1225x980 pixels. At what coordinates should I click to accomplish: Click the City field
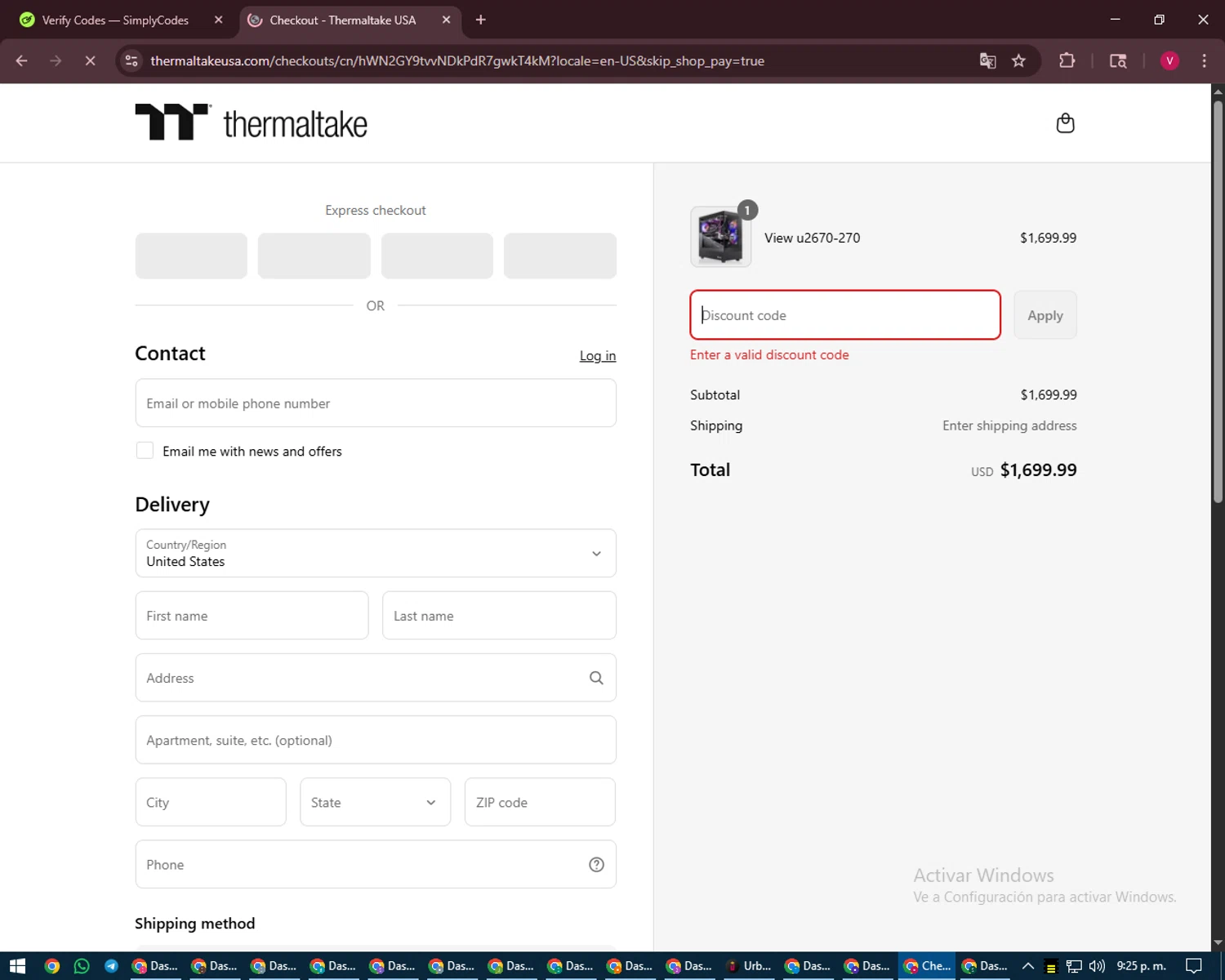pyautogui.click(x=211, y=802)
